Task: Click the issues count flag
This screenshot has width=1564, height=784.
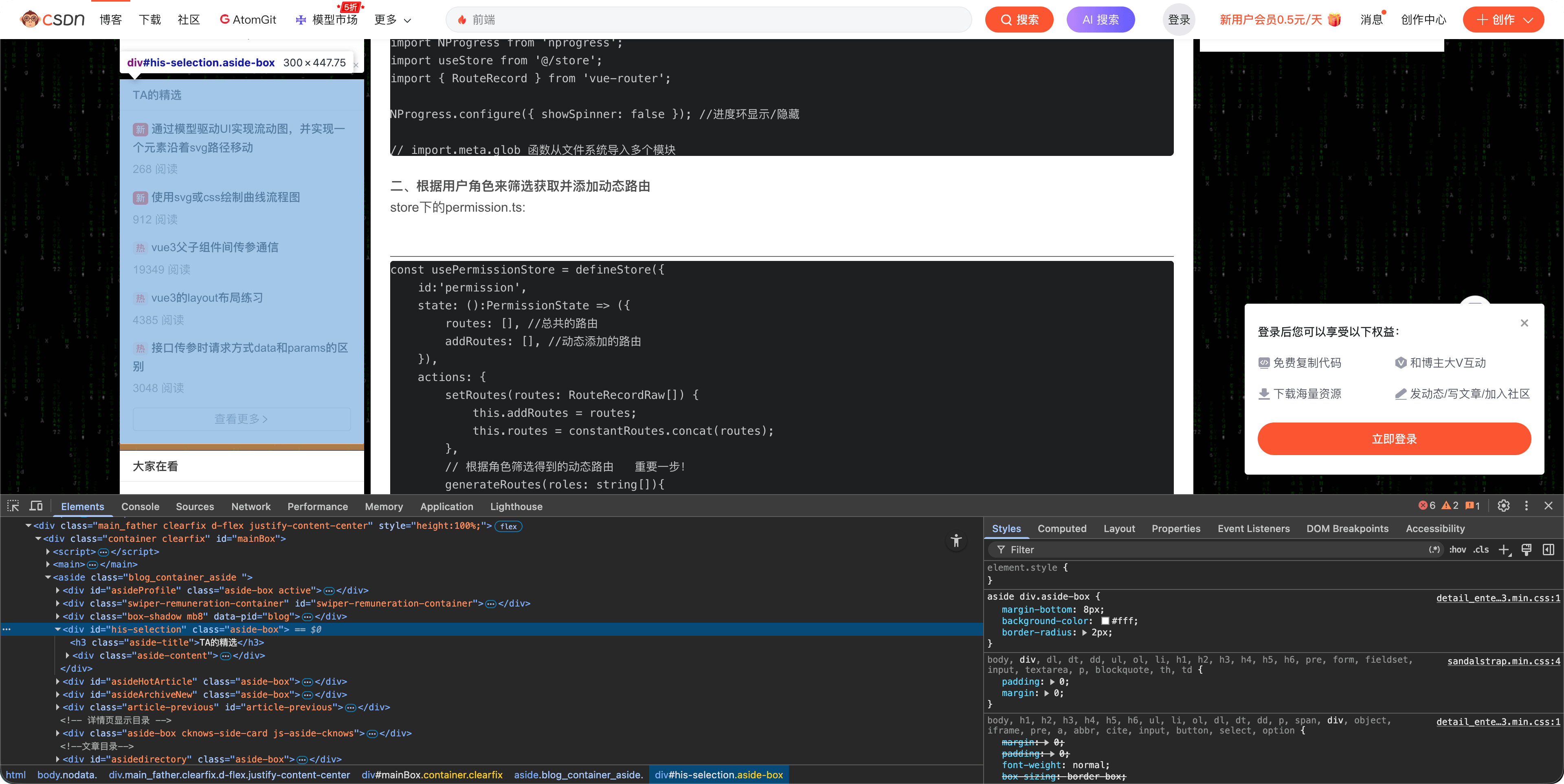Action: 1473,506
